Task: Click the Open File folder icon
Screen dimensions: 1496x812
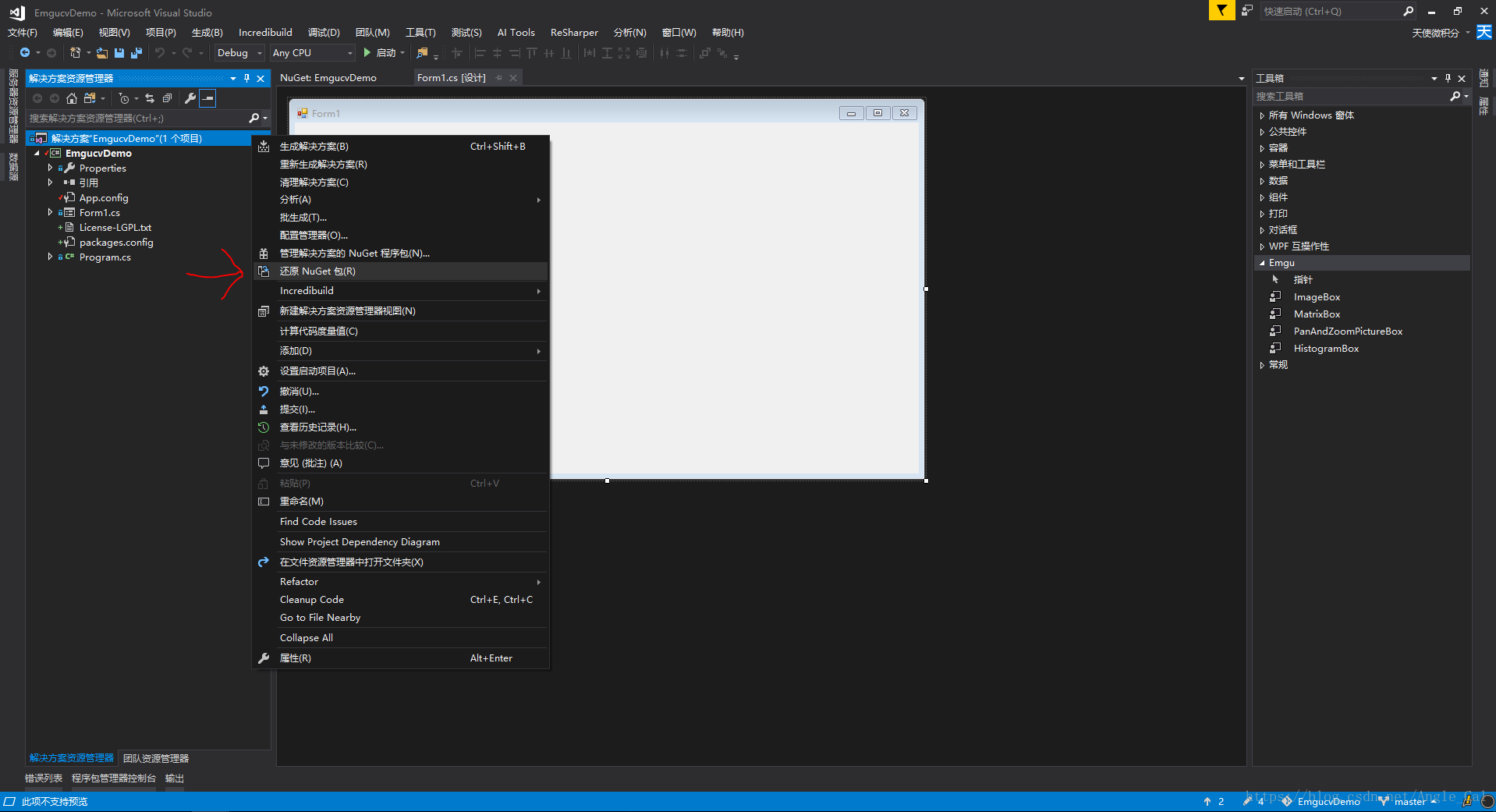Action: pos(102,52)
